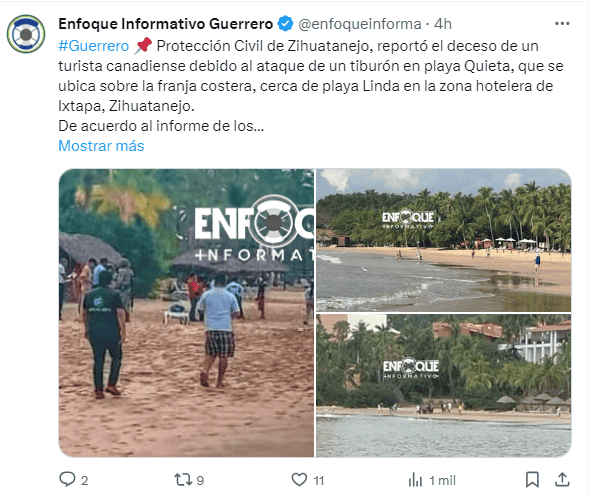Click the @enfoqueinforma handle

[360, 24]
